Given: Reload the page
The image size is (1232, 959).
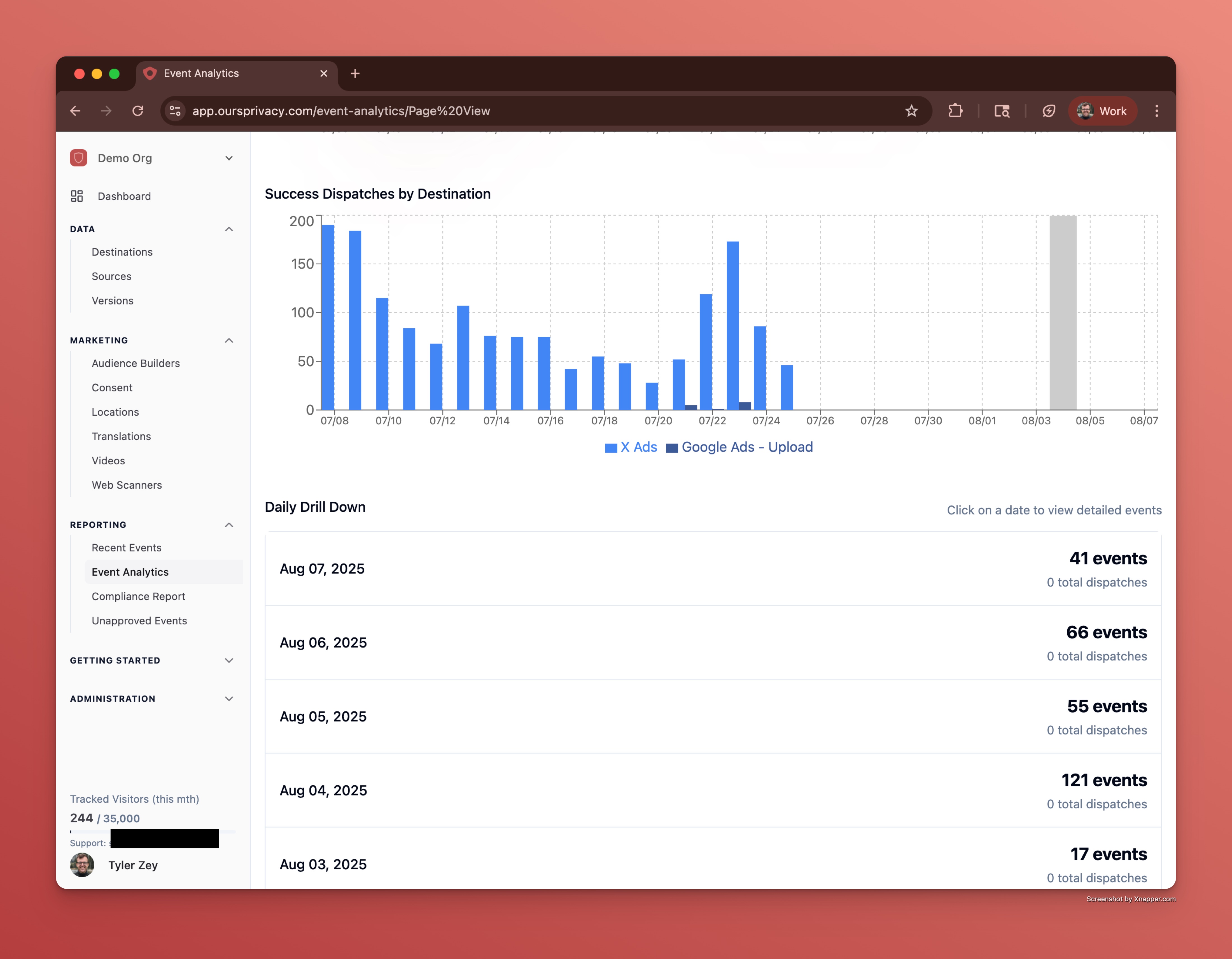Looking at the screenshot, I should [138, 111].
